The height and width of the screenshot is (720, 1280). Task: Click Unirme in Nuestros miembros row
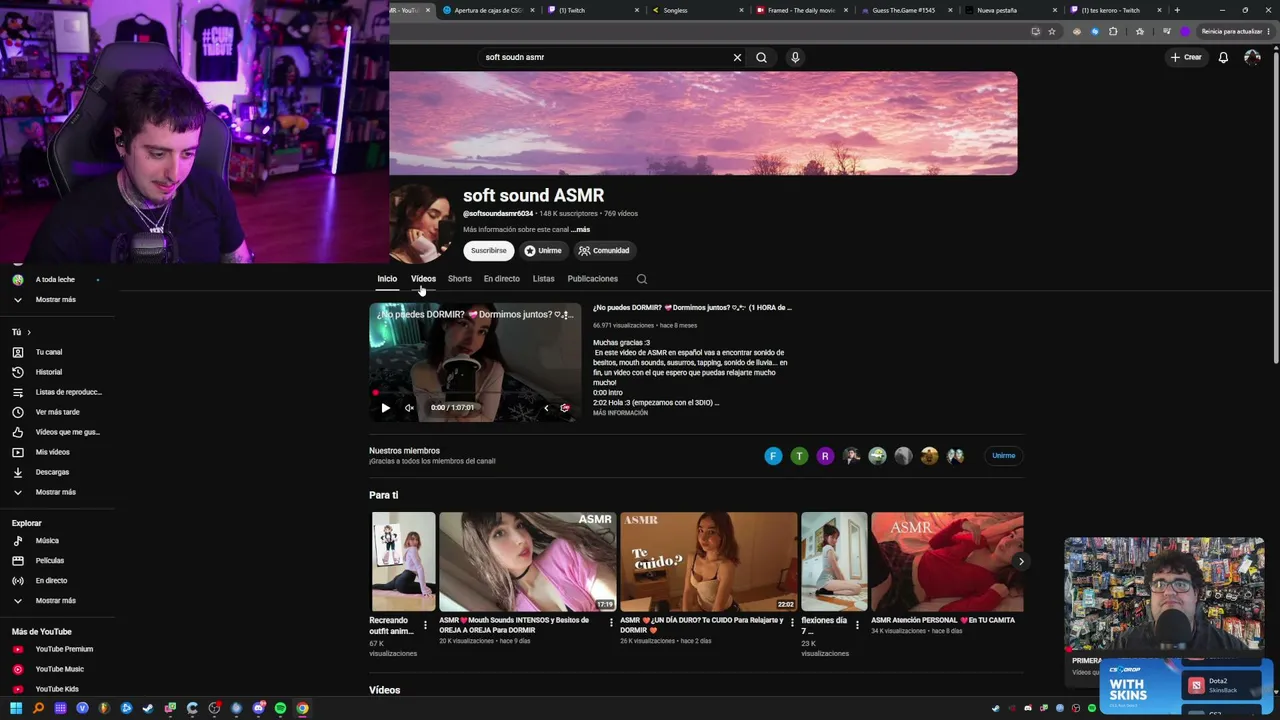(x=1004, y=456)
